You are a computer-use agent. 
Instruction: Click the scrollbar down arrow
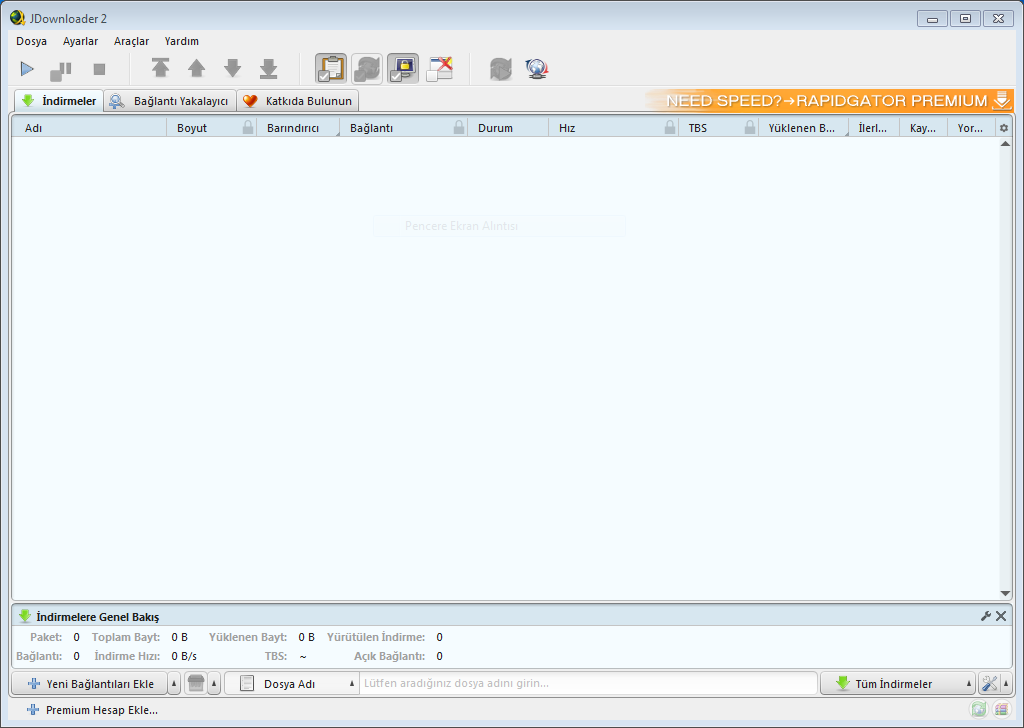(1005, 593)
